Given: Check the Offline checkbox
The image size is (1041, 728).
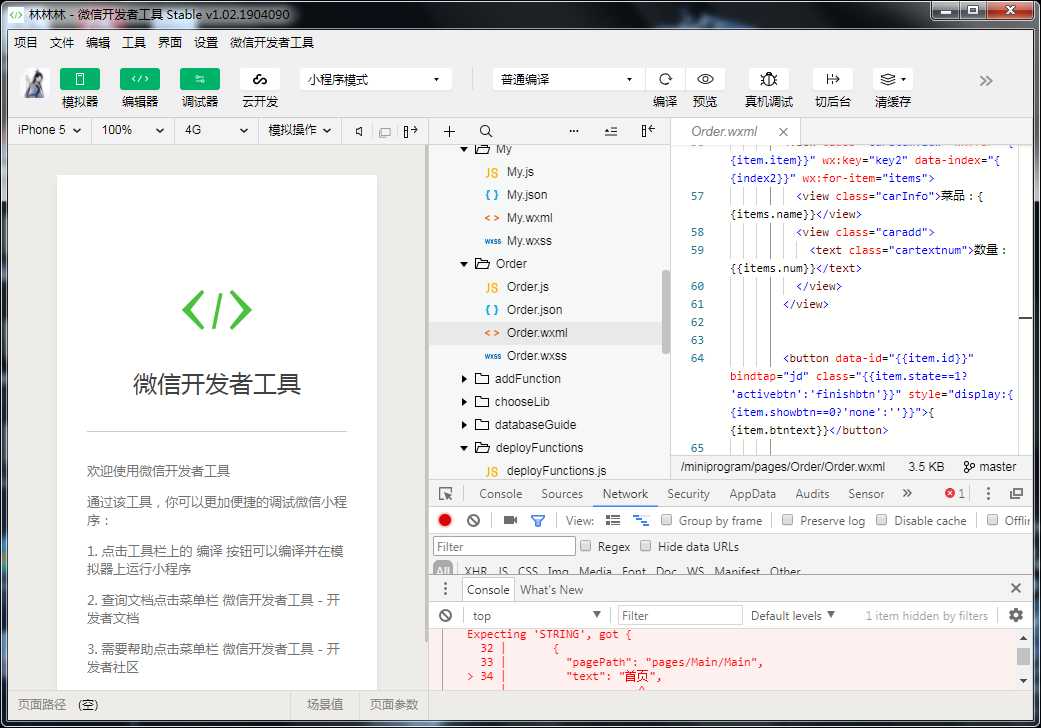Looking at the screenshot, I should 992,520.
